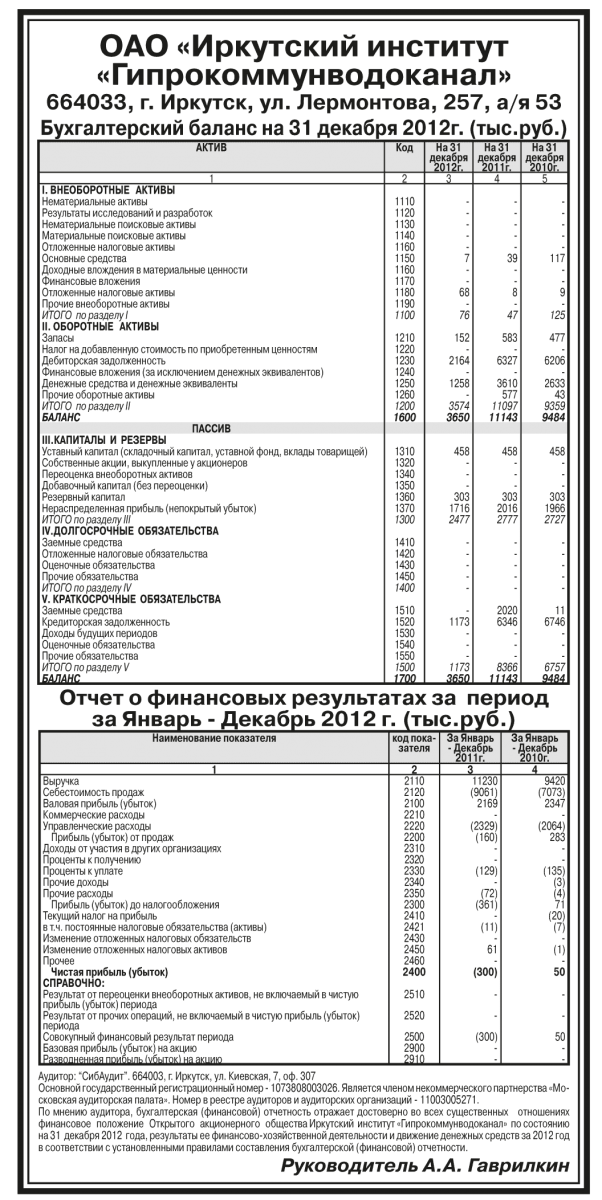This screenshot has width=602, height=1200.
Task: Select the address line with Иркутск, ул. Лермонтова
Action: coord(301,103)
